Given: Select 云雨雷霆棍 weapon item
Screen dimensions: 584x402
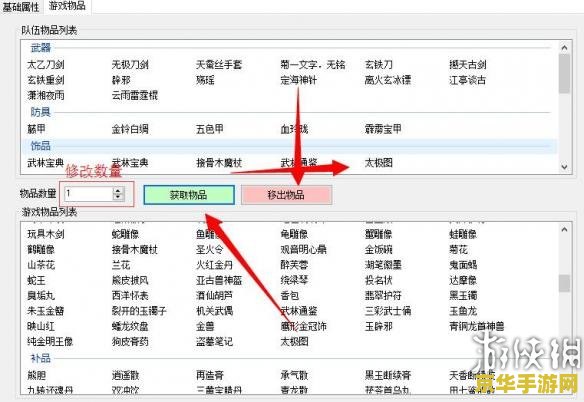Looking at the screenshot, I should pyautogui.click(x=134, y=95).
